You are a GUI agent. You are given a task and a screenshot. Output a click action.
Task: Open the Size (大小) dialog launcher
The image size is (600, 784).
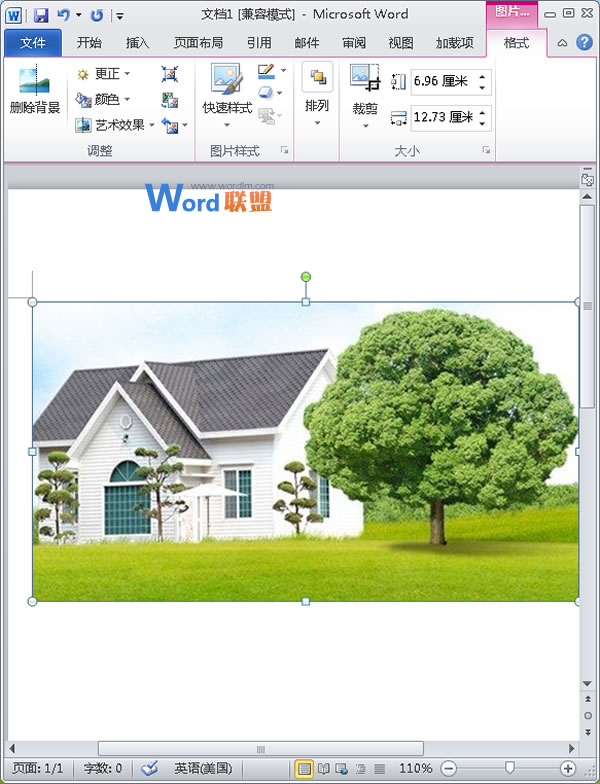pyautogui.click(x=486, y=150)
